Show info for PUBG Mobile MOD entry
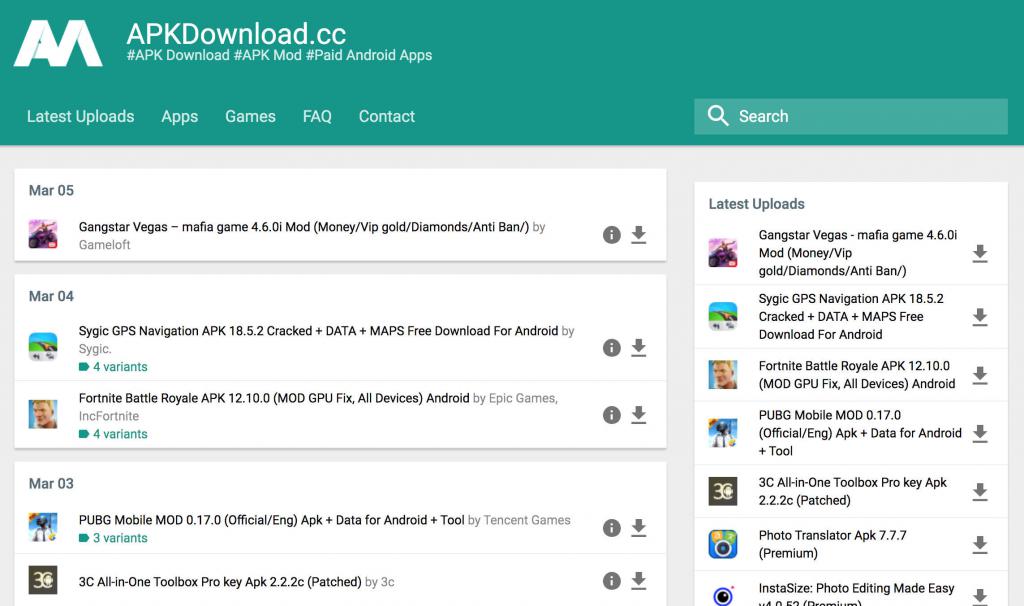Screen dimensions: 1024x606 (x=612, y=528)
